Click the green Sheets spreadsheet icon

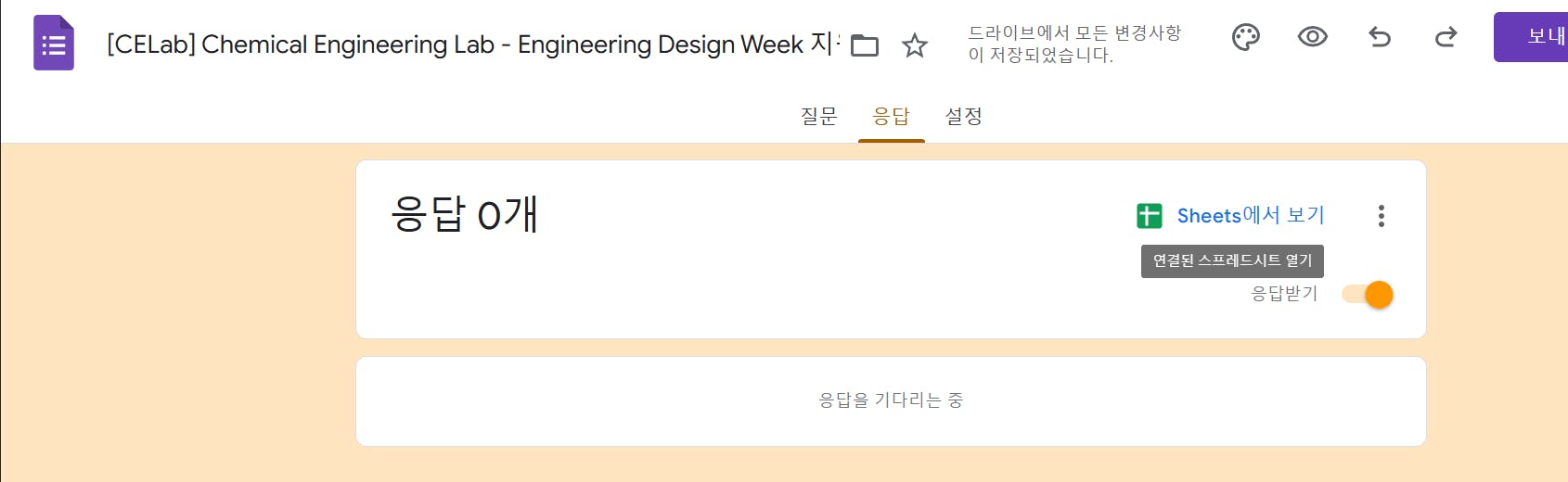tap(1150, 216)
